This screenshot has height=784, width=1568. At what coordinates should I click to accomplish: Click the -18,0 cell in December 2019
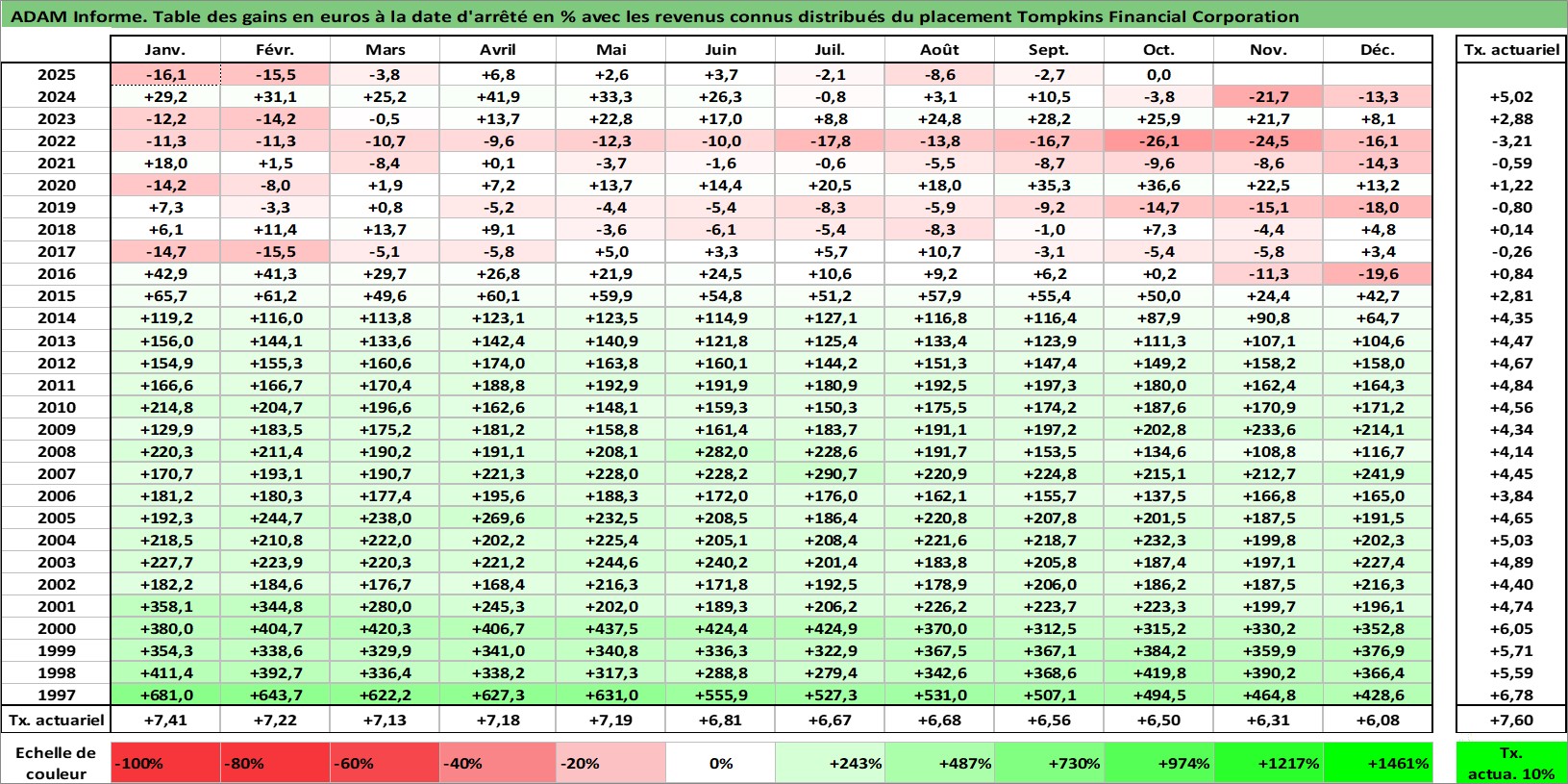click(x=1378, y=207)
